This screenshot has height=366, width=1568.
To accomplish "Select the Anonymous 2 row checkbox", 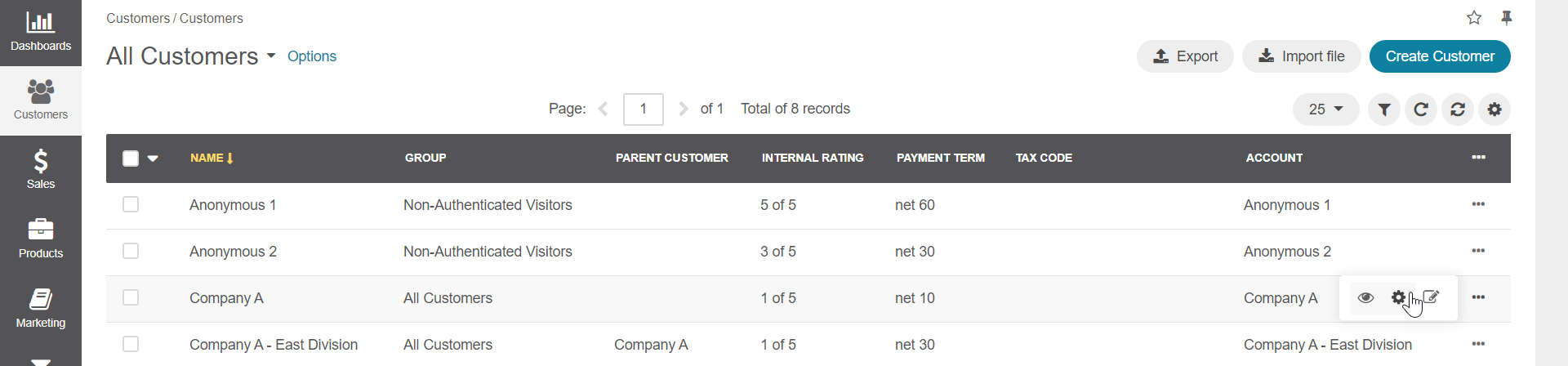I will click(131, 251).
